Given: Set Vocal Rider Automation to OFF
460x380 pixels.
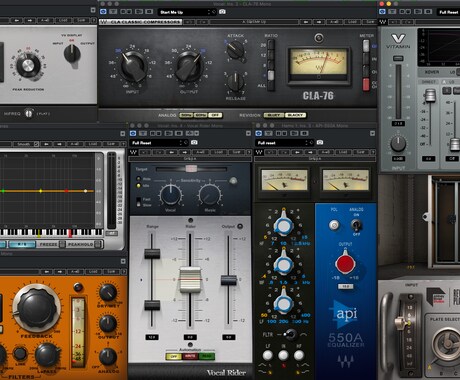Looking at the screenshot, I should click(x=174, y=356).
